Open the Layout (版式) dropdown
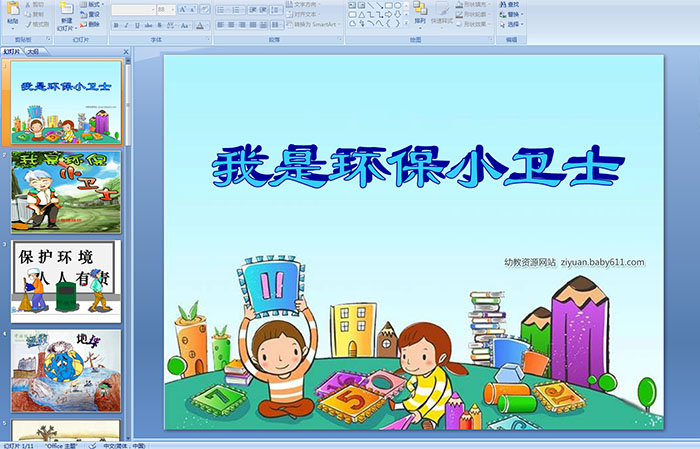The width and height of the screenshot is (700, 449). point(92,4)
